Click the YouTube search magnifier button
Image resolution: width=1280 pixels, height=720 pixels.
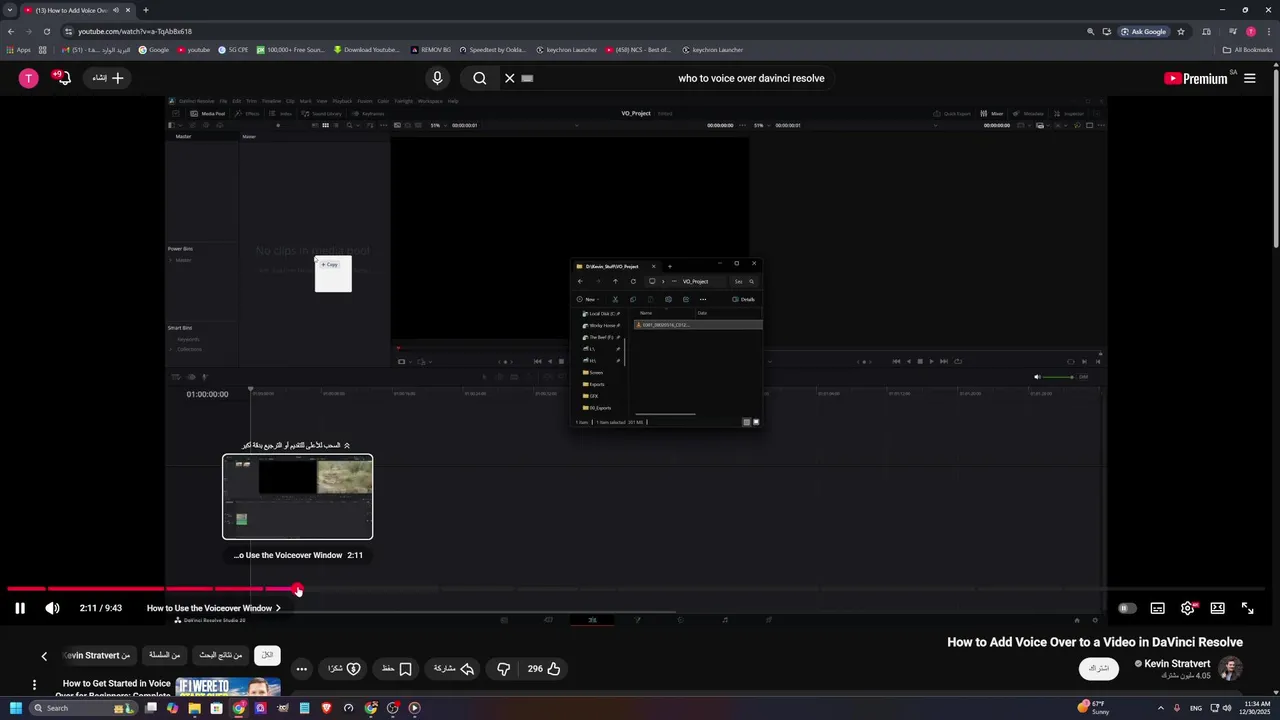[480, 78]
